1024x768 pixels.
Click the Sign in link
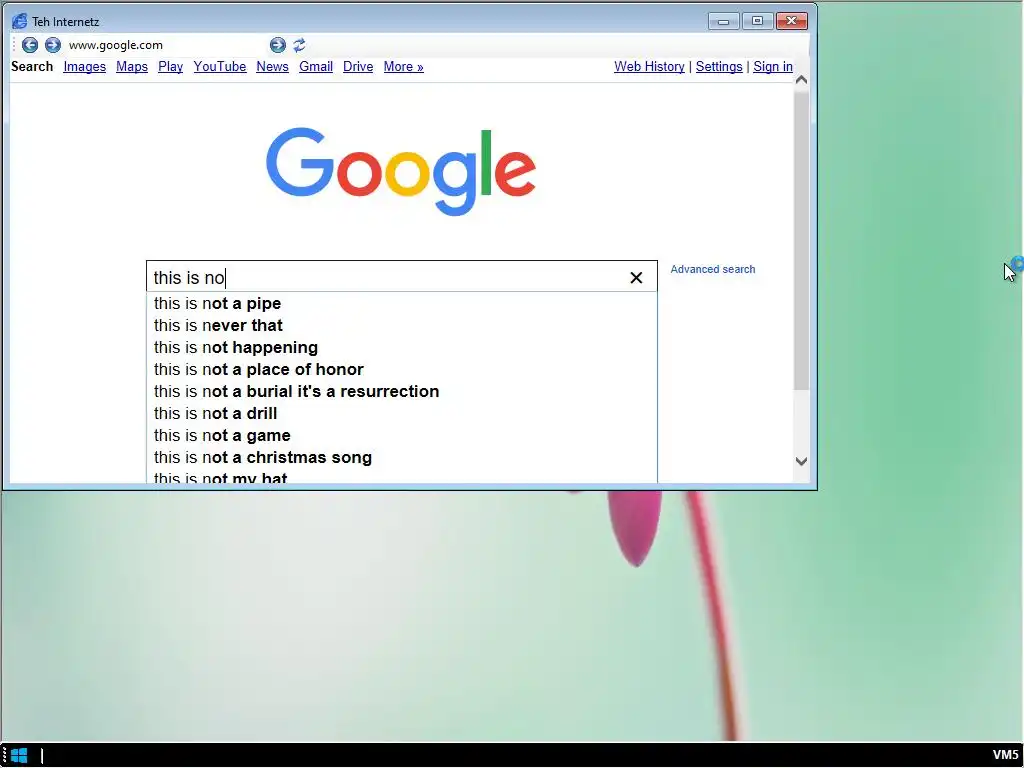coord(773,67)
